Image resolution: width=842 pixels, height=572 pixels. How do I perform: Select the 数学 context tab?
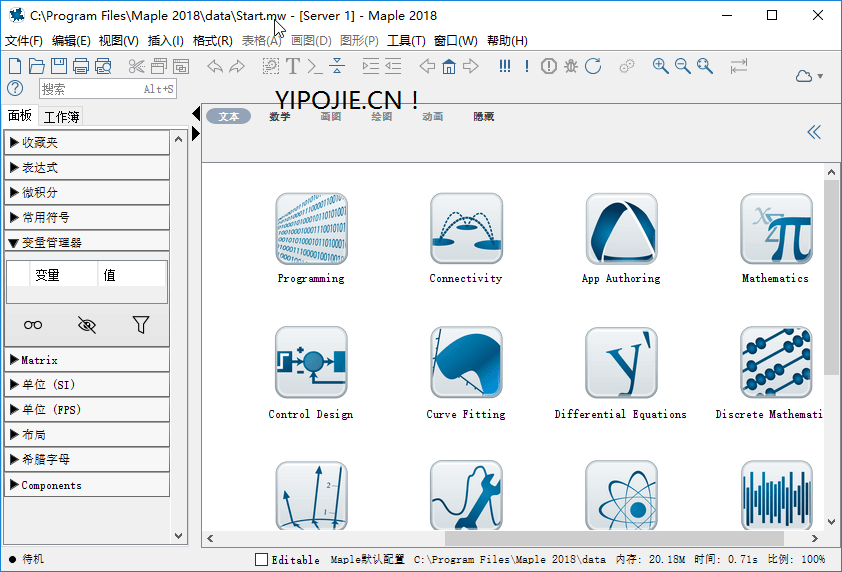click(x=279, y=117)
